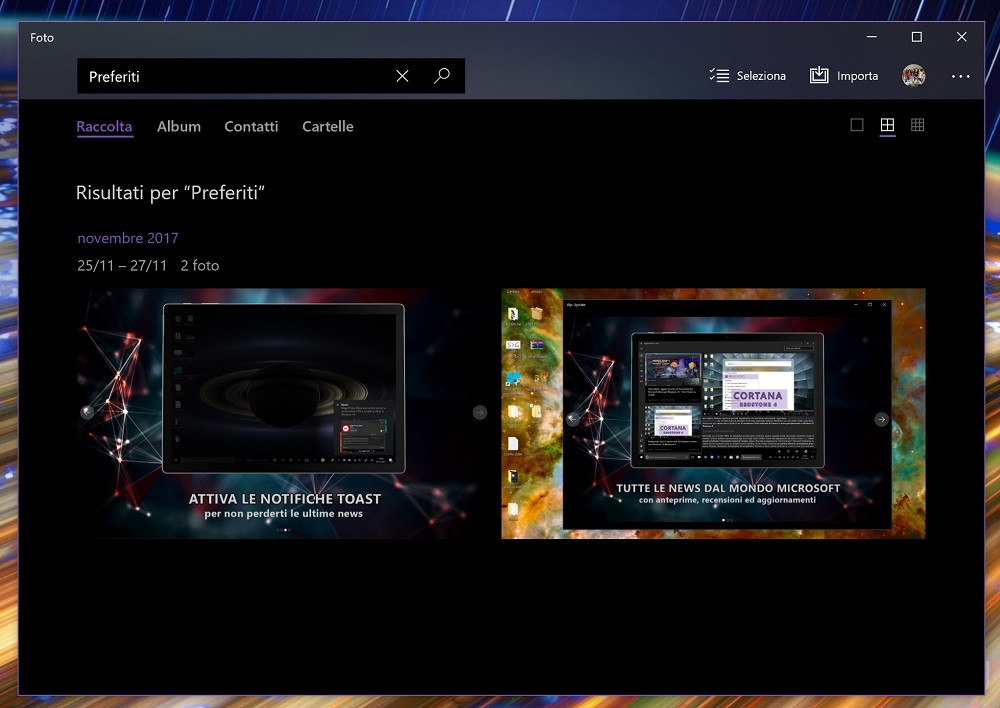Open the Contatti tab
This screenshot has height=708, width=1000.
pos(251,126)
